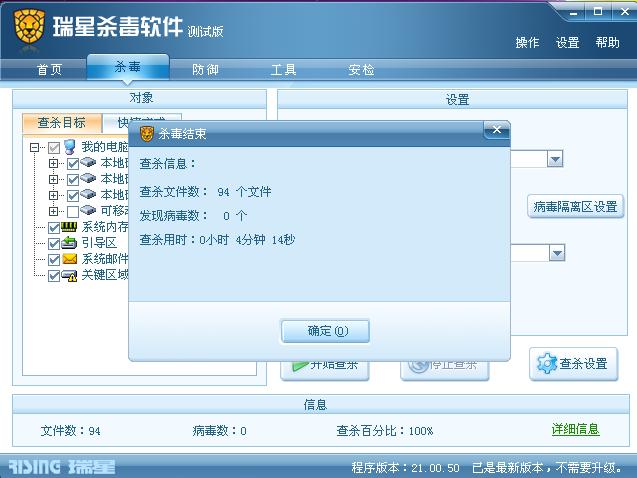Uncheck the first 本地 disk checkbox
The image size is (637, 478).
click(73, 164)
